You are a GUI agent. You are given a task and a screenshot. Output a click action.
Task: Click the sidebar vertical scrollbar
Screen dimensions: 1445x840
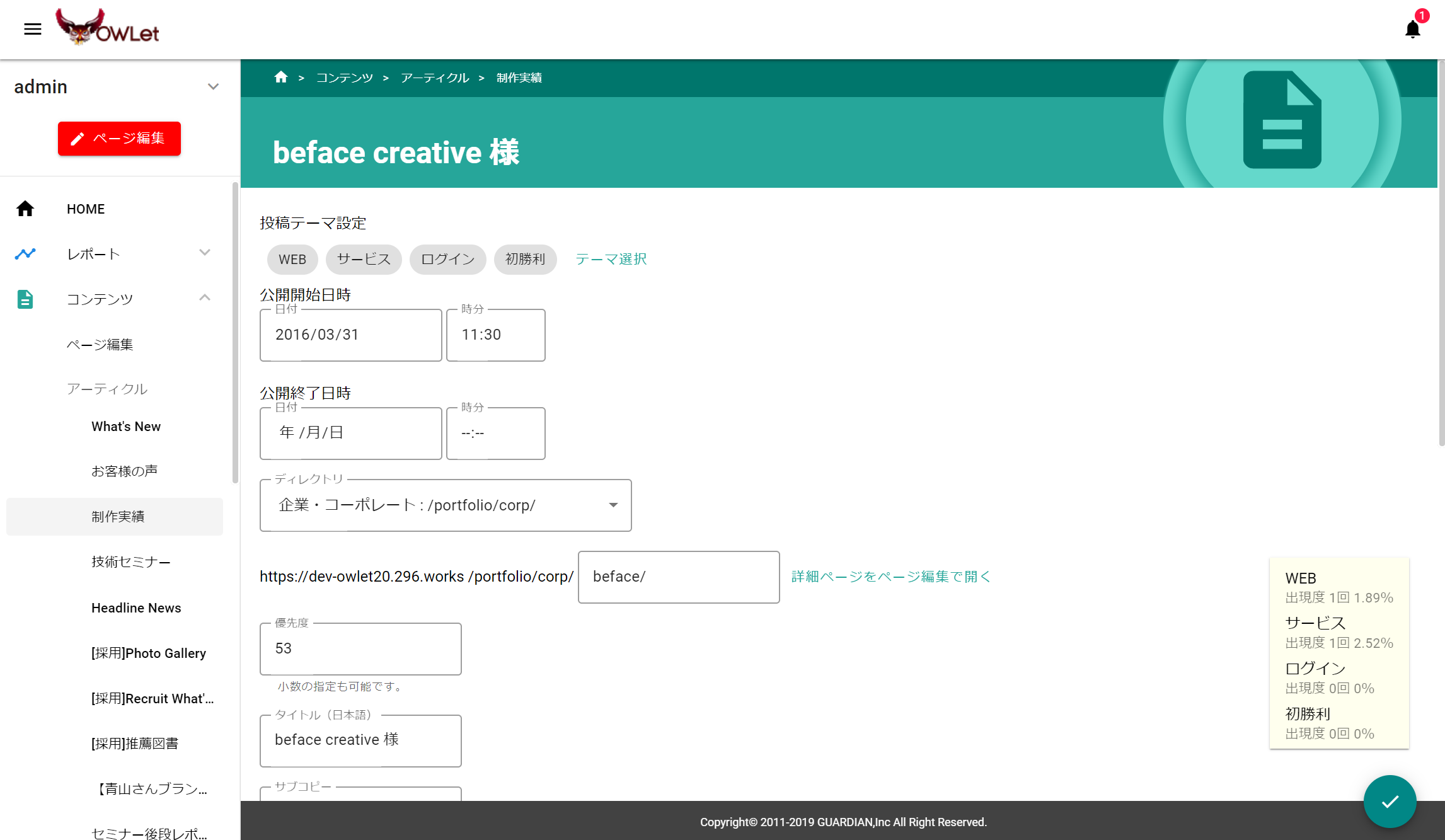(235, 333)
